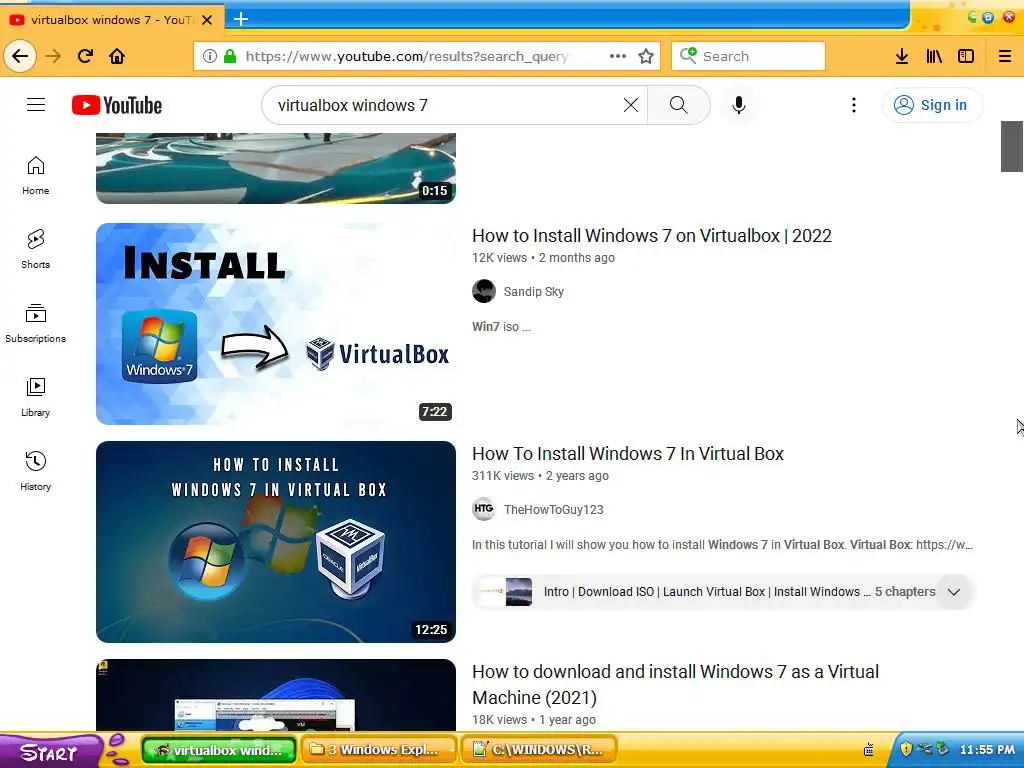Open Subscriptions in the YouTube sidebar

35,323
